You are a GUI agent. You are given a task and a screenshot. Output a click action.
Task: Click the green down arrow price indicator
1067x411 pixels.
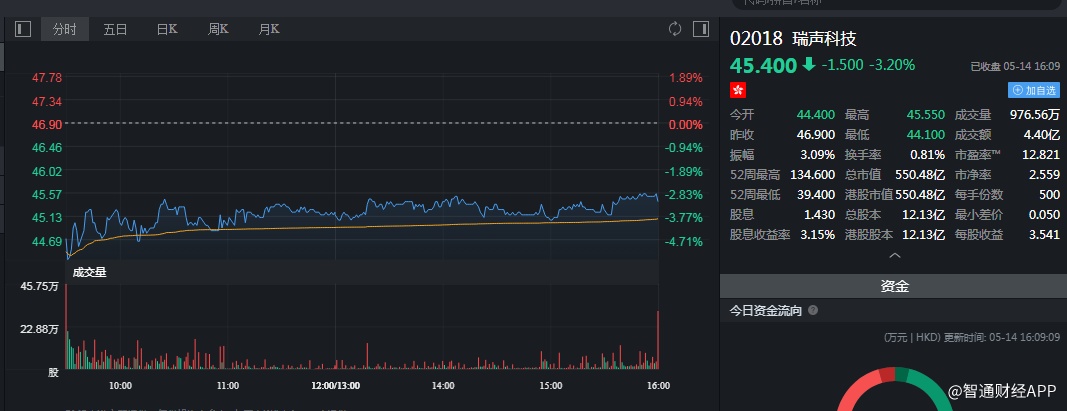point(809,65)
